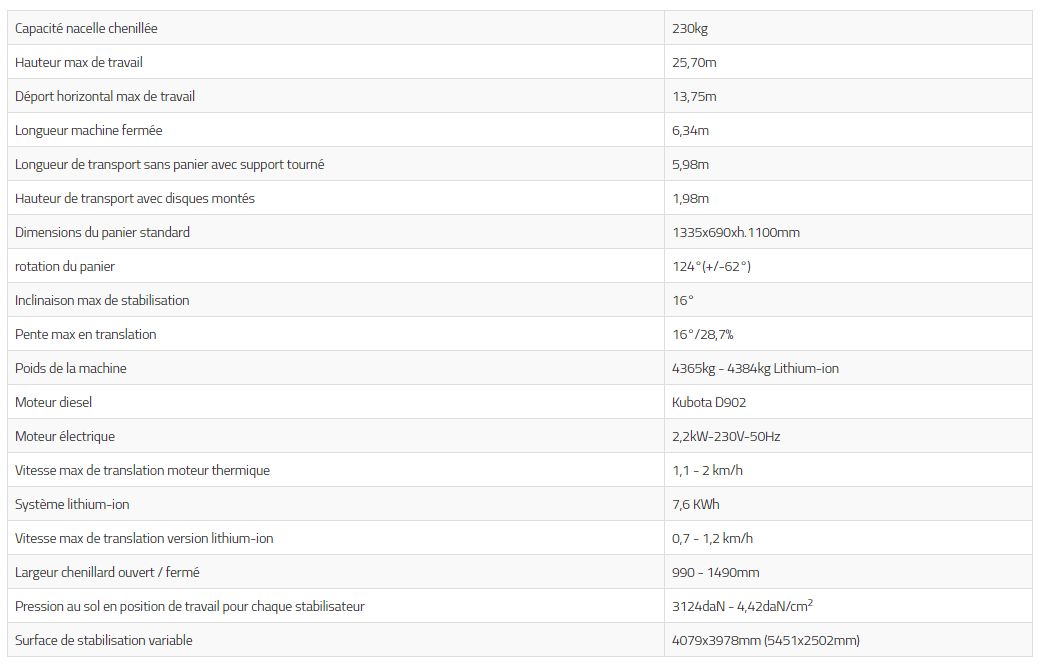The height and width of the screenshot is (666, 1042).
Task: Select 'Longueur machine fermée' row label
Action: tap(89, 130)
